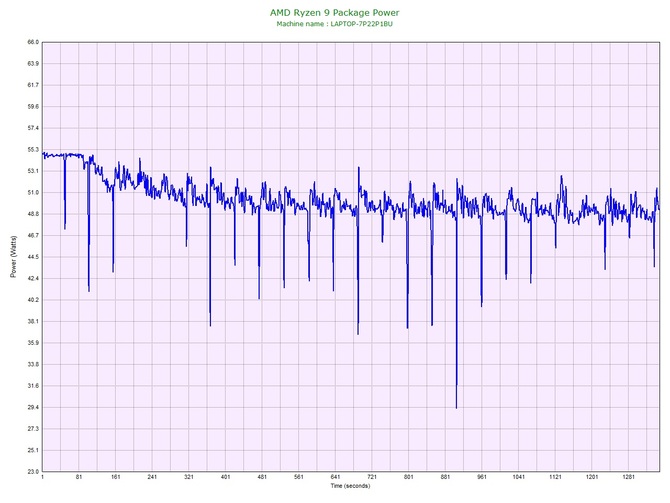Viewport: 670px width, 503px height.
Task: Click the Y-axis value 53.1
Action: point(33,171)
